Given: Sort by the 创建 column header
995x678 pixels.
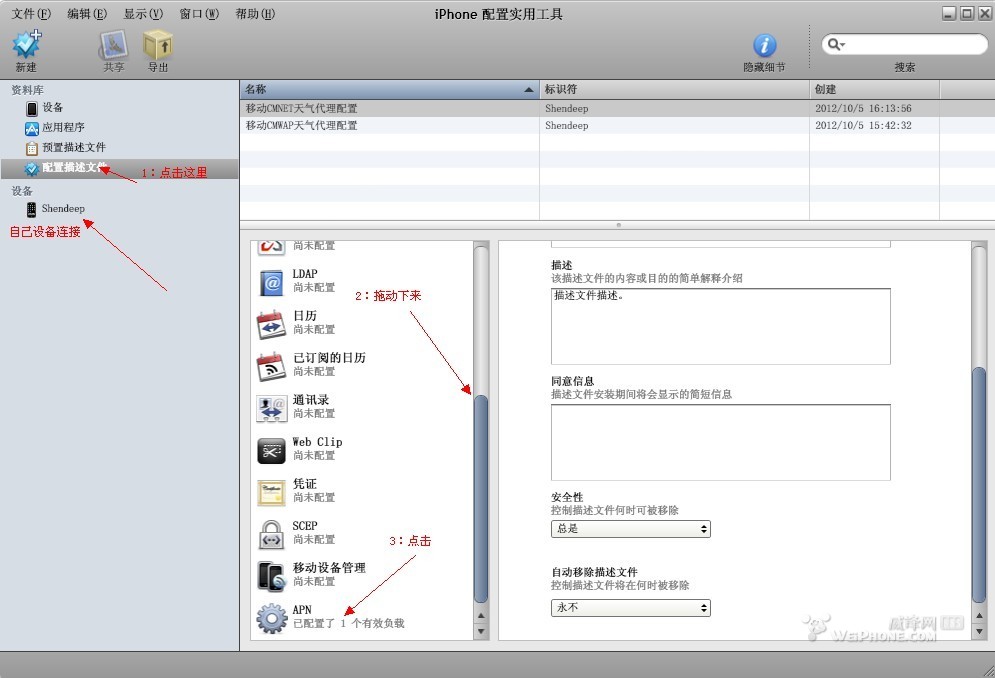Looking at the screenshot, I should pyautogui.click(x=874, y=90).
